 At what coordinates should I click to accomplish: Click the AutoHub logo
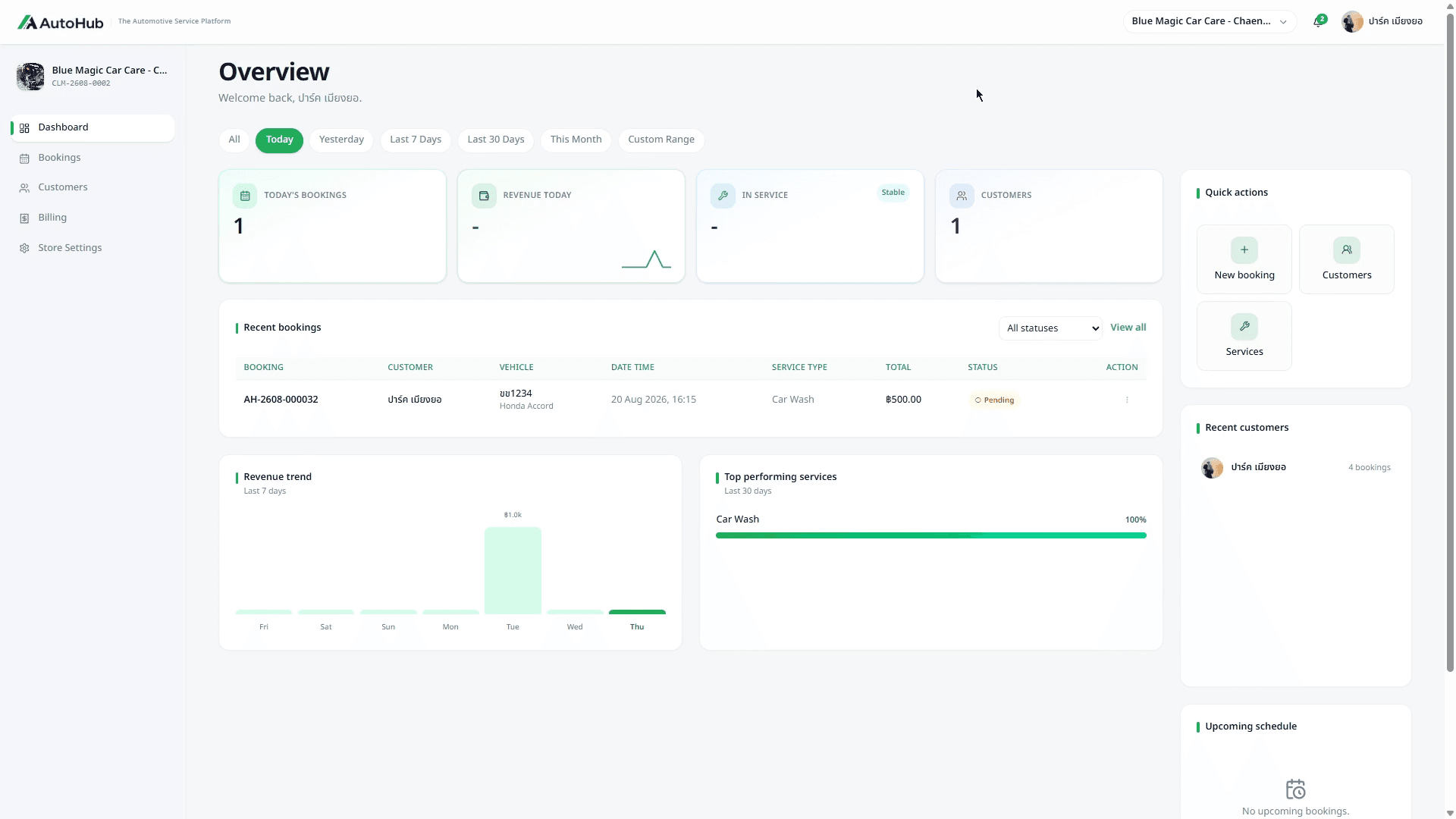pos(61,22)
